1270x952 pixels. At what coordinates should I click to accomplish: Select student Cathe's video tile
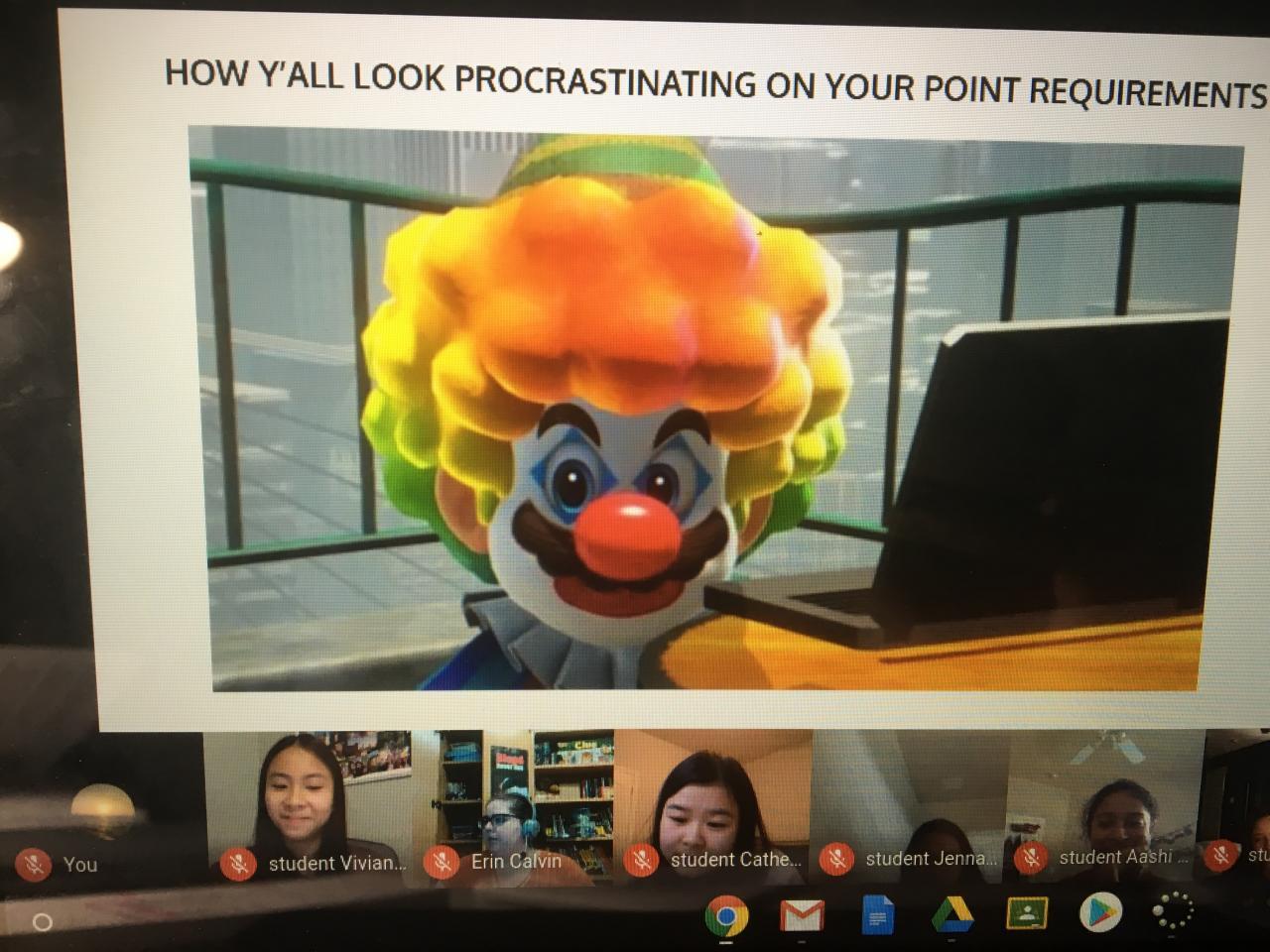(x=713, y=805)
